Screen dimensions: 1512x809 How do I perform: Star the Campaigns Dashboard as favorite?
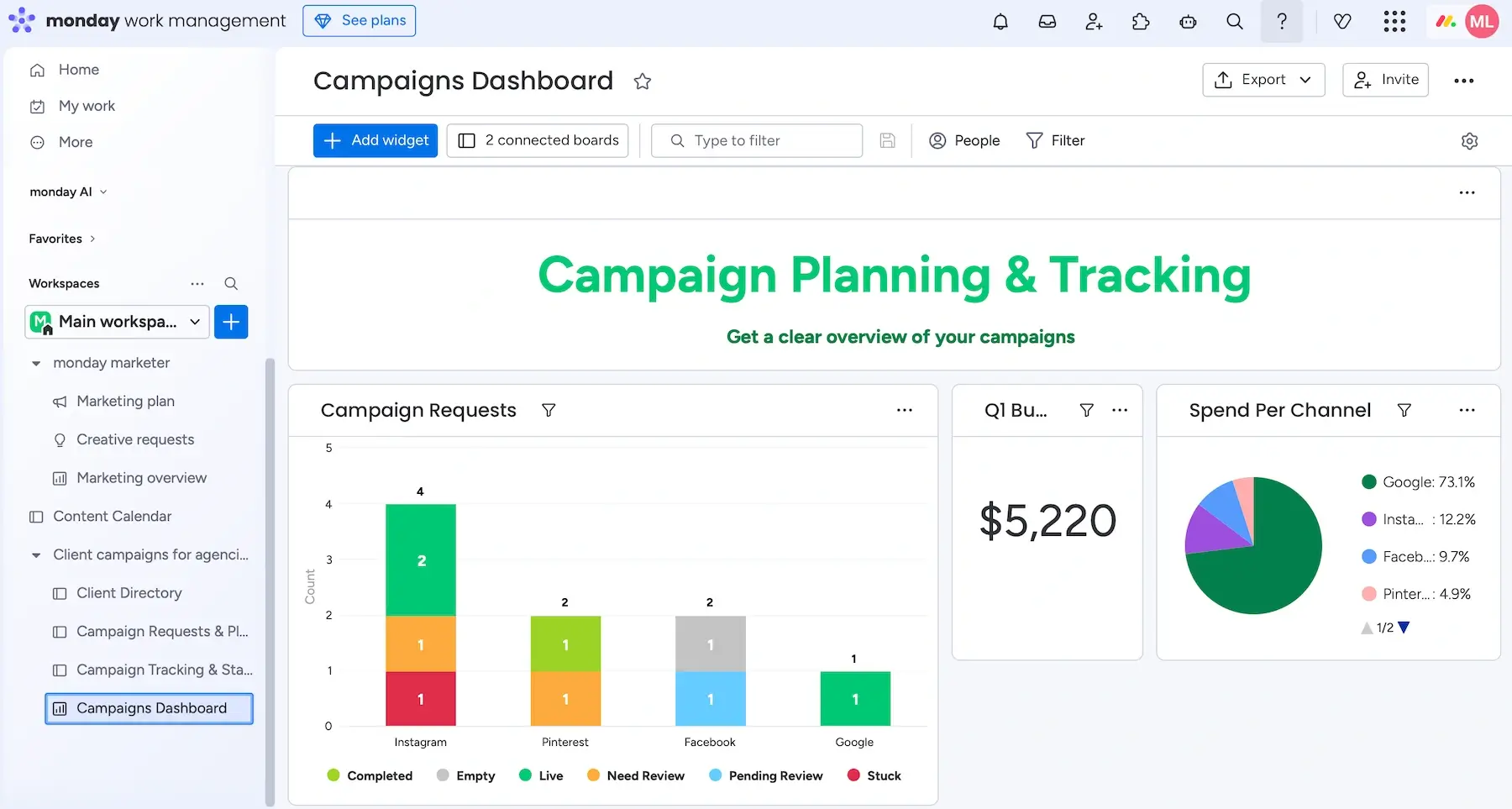point(643,81)
